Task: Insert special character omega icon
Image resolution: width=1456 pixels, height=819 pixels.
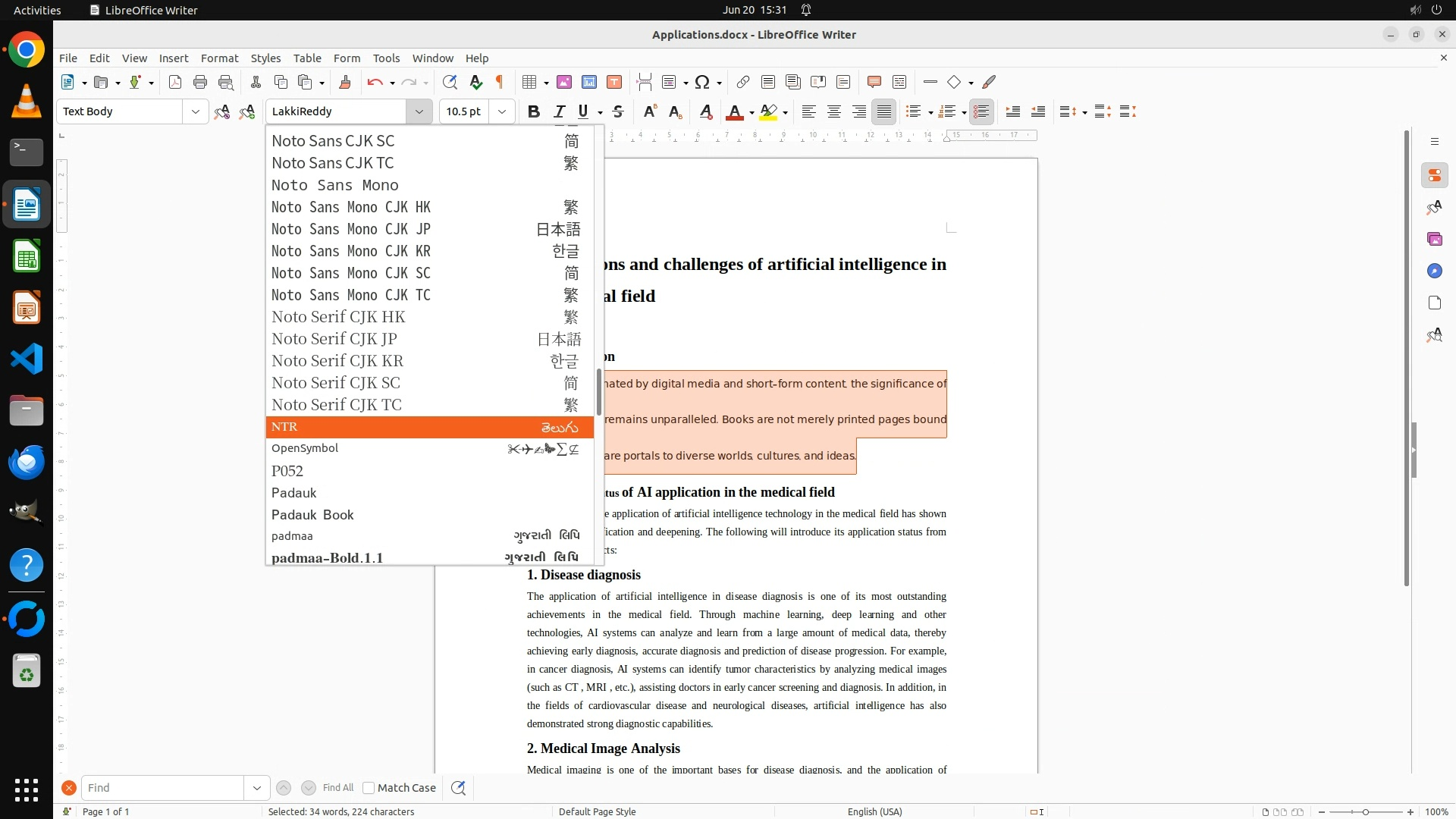Action: [702, 82]
